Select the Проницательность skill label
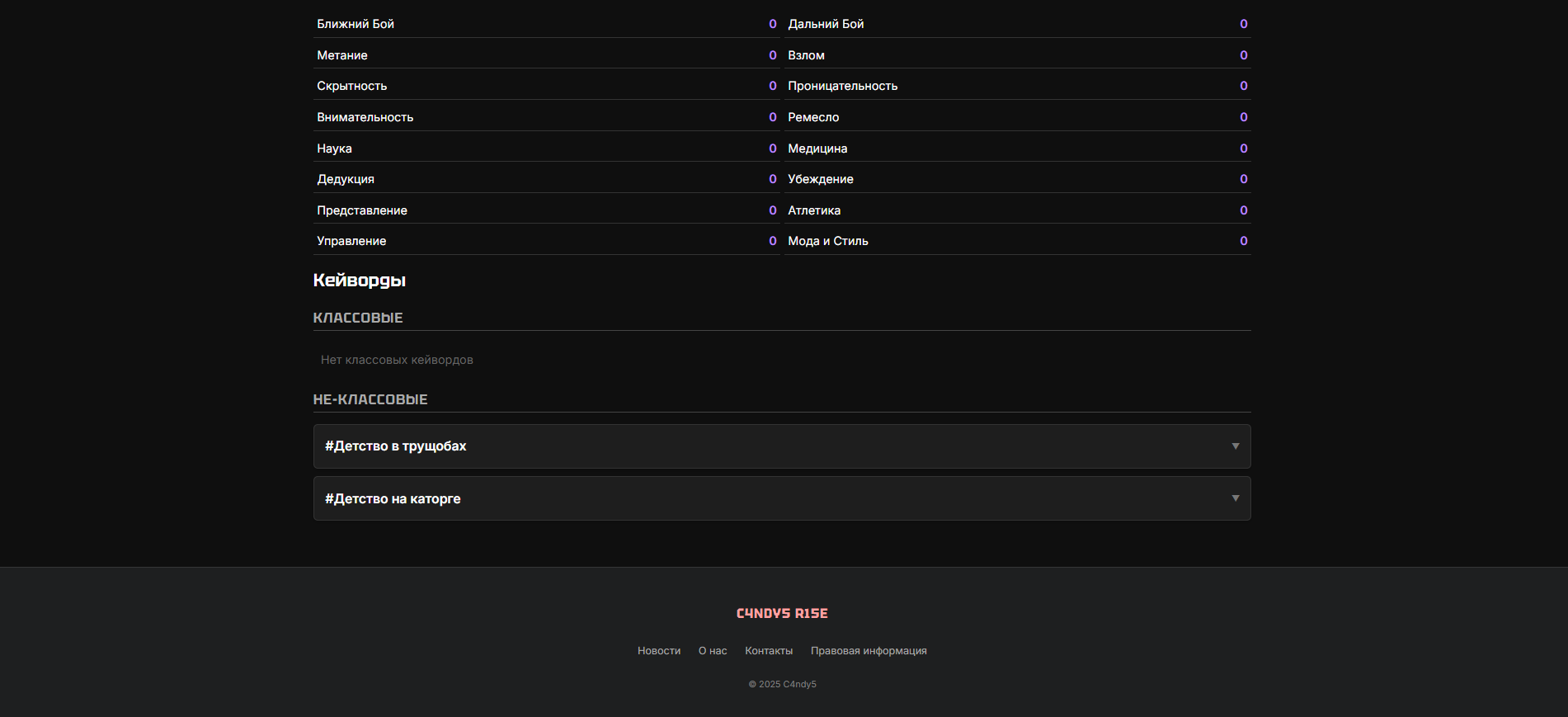 coord(843,86)
